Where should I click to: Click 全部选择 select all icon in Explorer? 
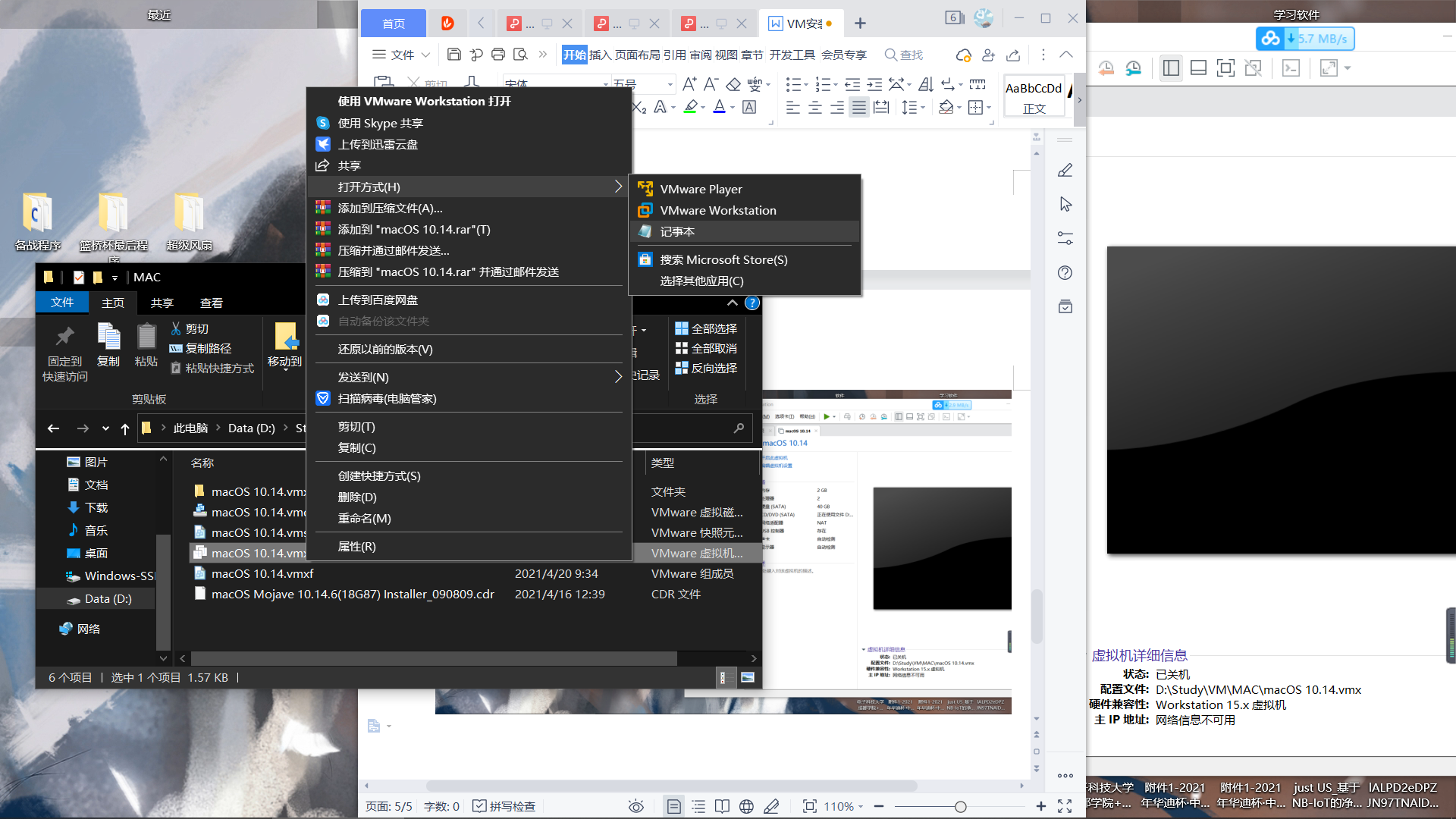click(x=682, y=328)
